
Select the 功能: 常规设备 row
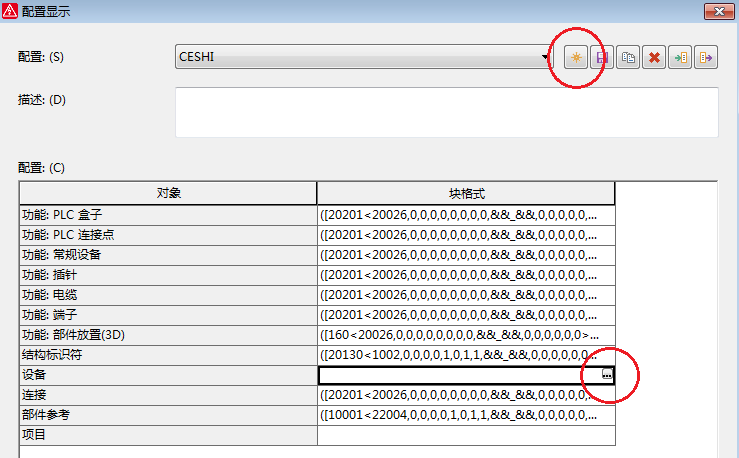[168, 254]
